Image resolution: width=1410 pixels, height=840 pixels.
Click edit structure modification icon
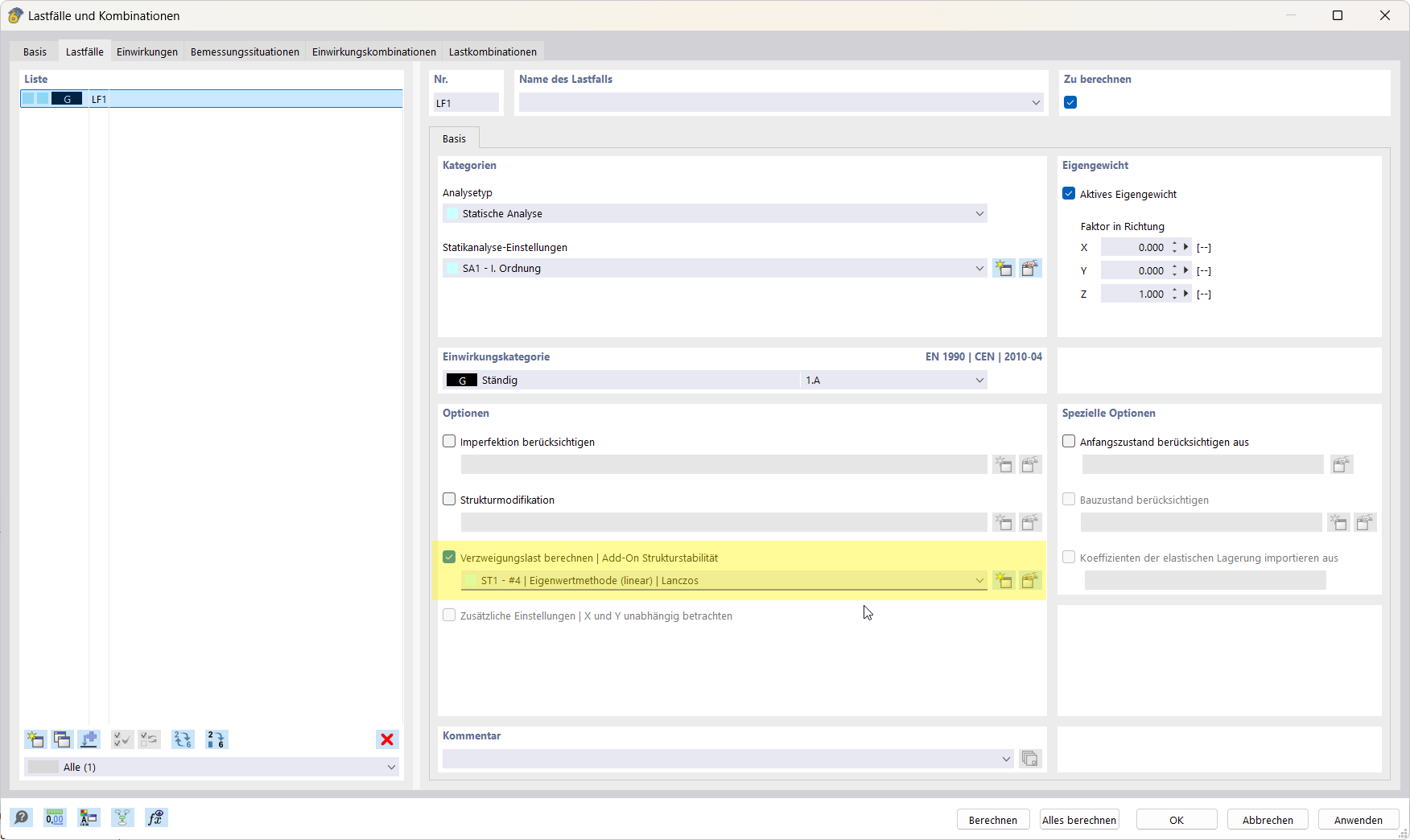pyautogui.click(x=1030, y=523)
